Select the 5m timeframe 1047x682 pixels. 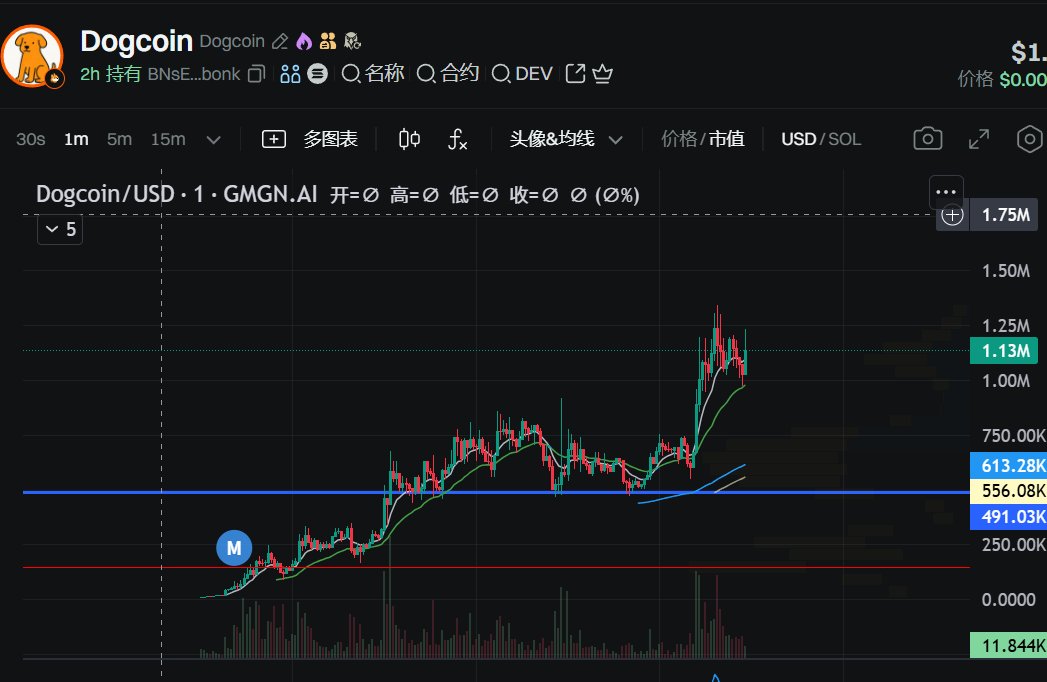120,139
